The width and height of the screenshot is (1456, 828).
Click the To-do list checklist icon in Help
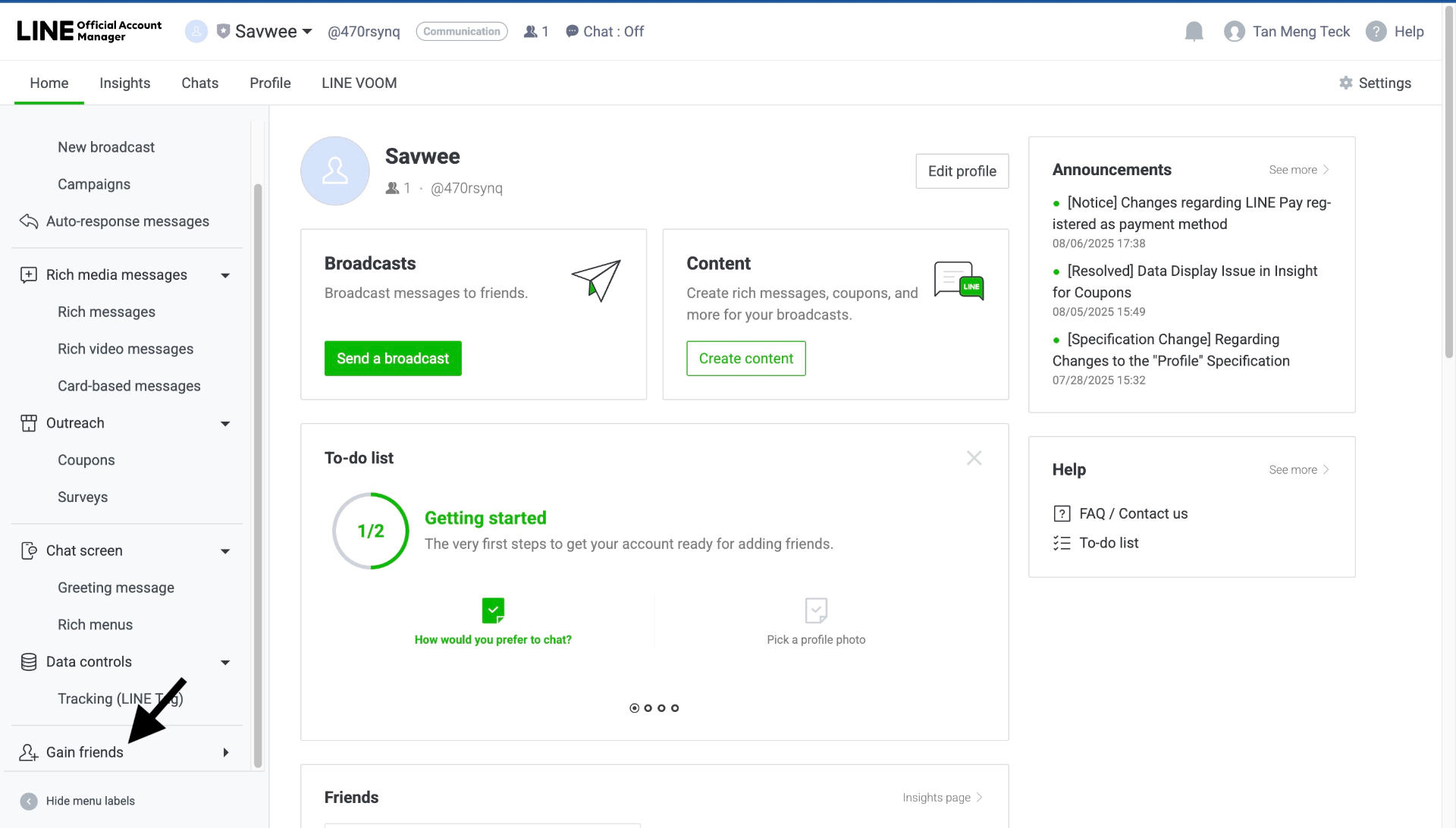(x=1062, y=543)
